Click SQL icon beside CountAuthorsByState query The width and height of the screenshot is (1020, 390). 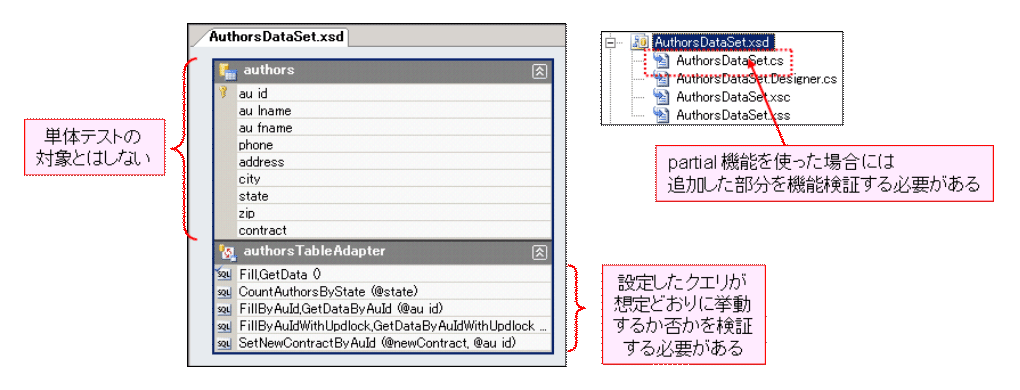click(224, 292)
